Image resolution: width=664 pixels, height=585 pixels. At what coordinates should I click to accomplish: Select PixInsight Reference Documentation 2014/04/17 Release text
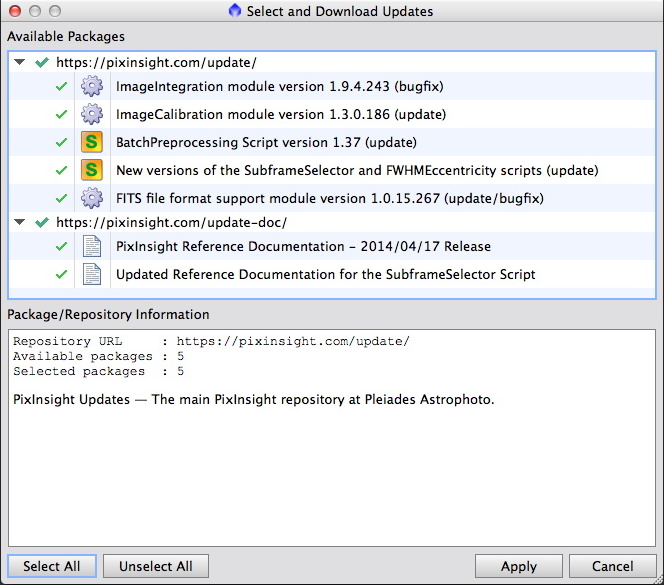pyautogui.click(x=303, y=247)
